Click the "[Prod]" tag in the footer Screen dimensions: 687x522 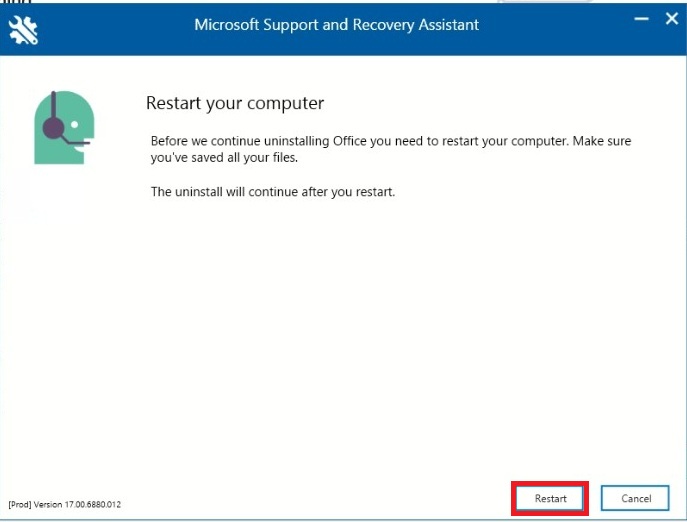tap(19, 503)
